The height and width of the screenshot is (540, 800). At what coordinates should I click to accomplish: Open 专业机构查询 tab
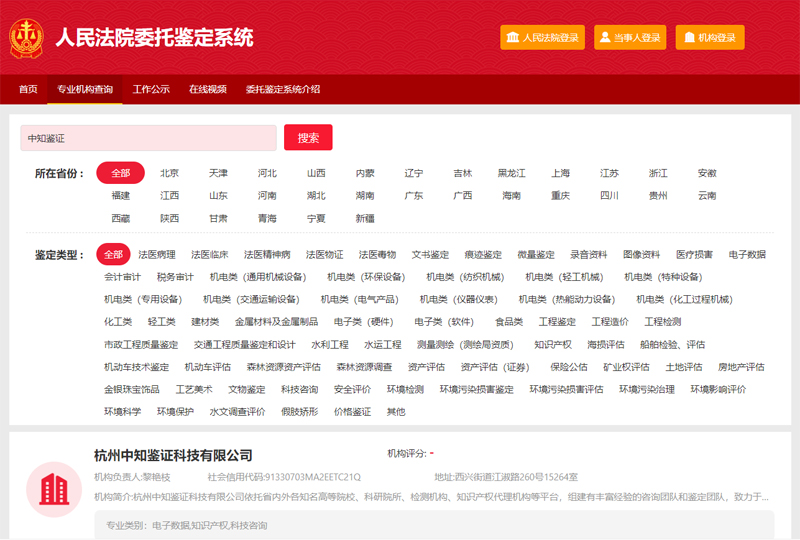[x=85, y=89]
